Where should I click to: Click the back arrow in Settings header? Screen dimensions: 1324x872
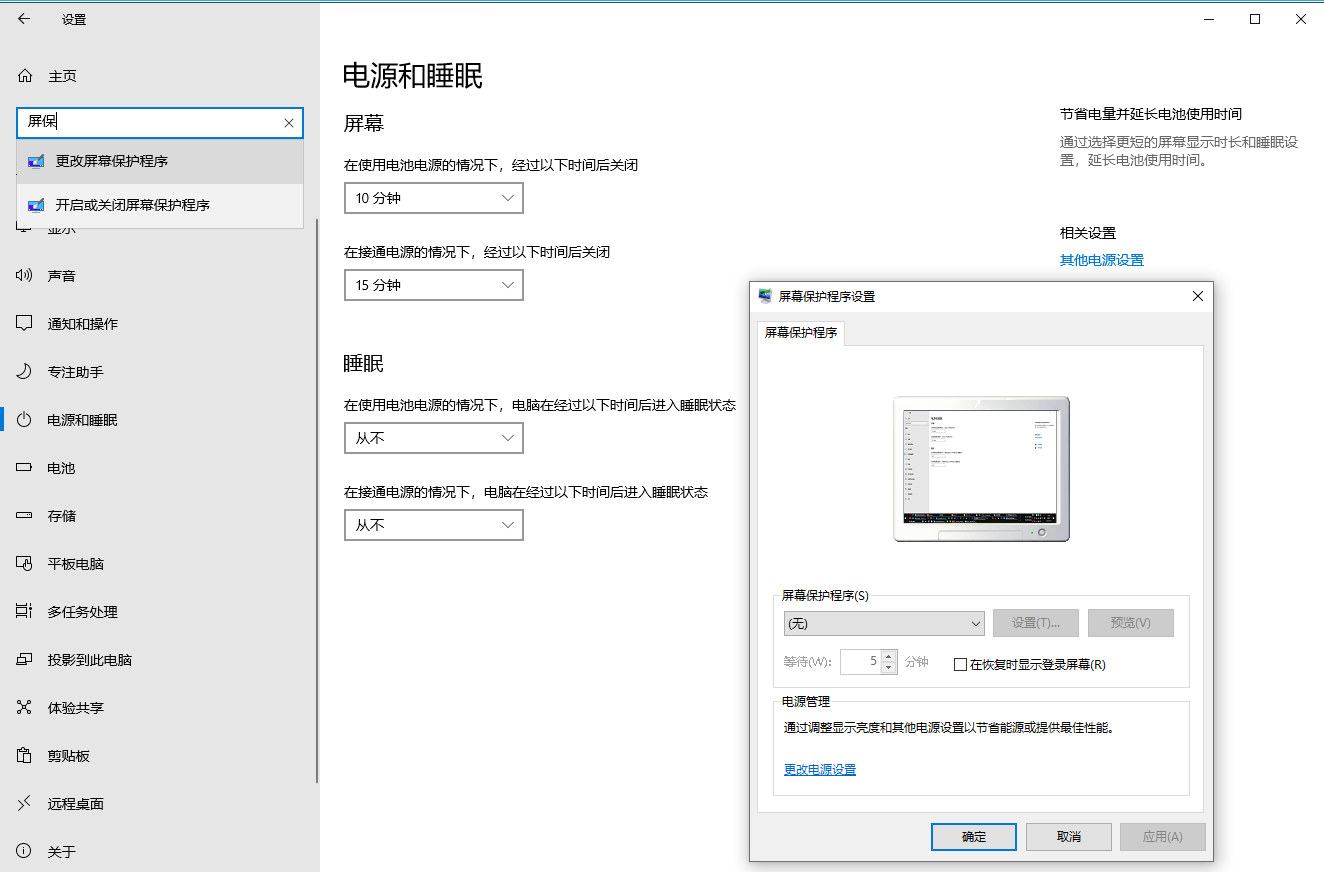(x=24, y=19)
